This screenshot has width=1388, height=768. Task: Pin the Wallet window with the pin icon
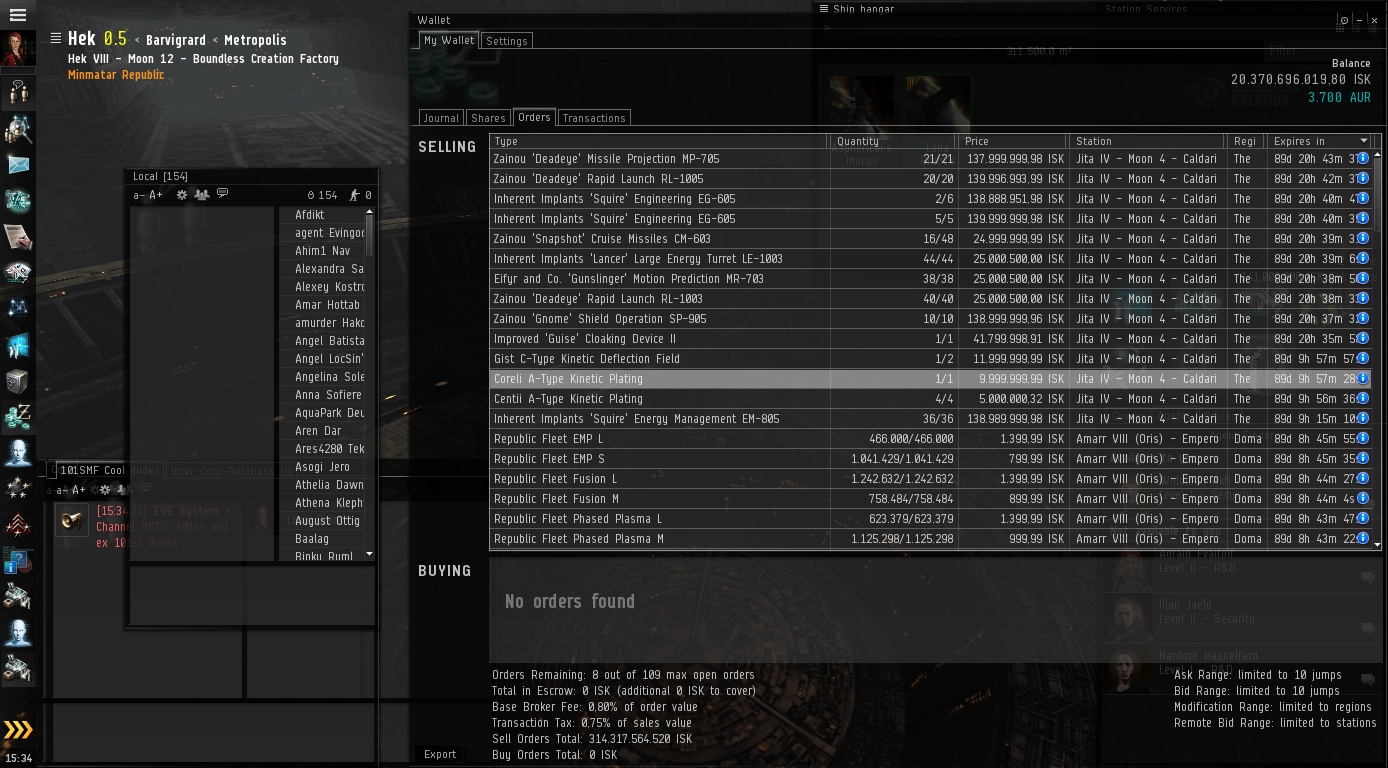1345,20
